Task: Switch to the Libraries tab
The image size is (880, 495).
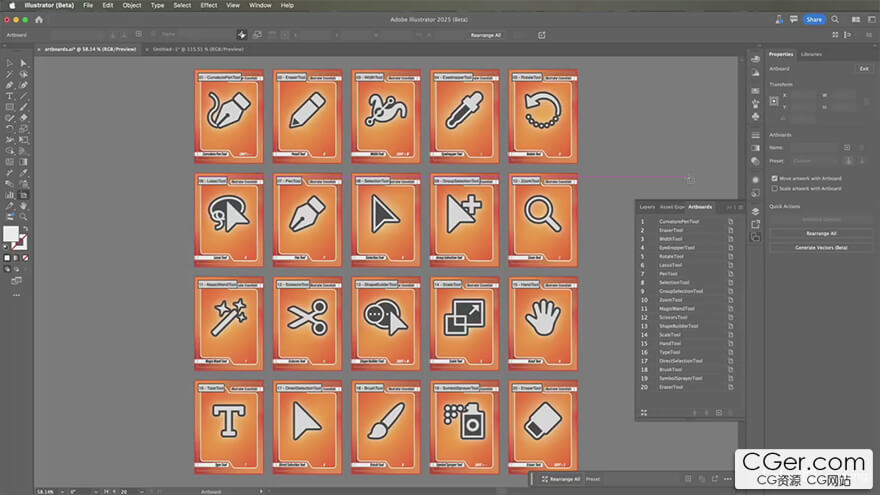Action: pos(812,54)
